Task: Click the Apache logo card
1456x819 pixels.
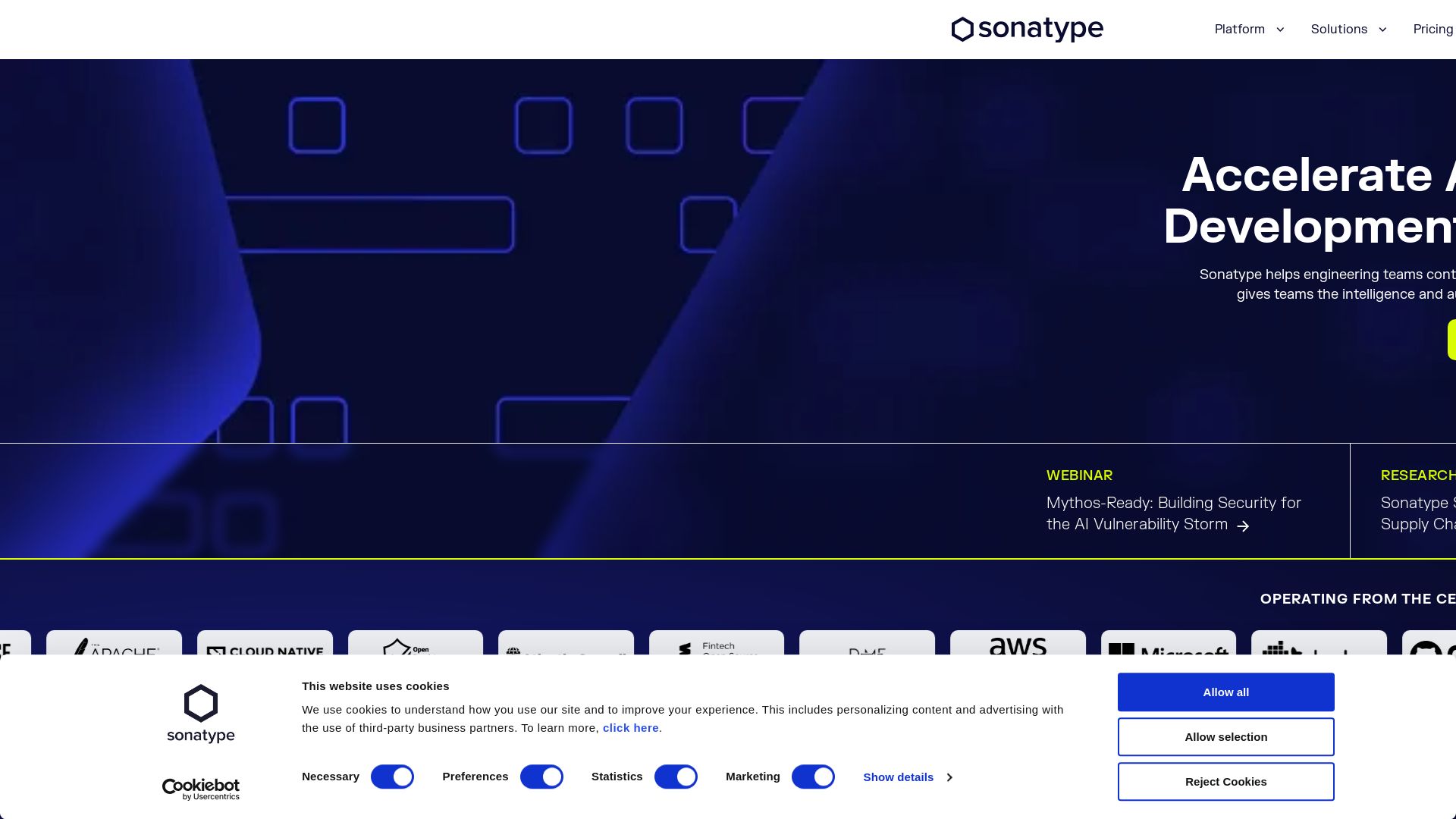Action: [114, 643]
